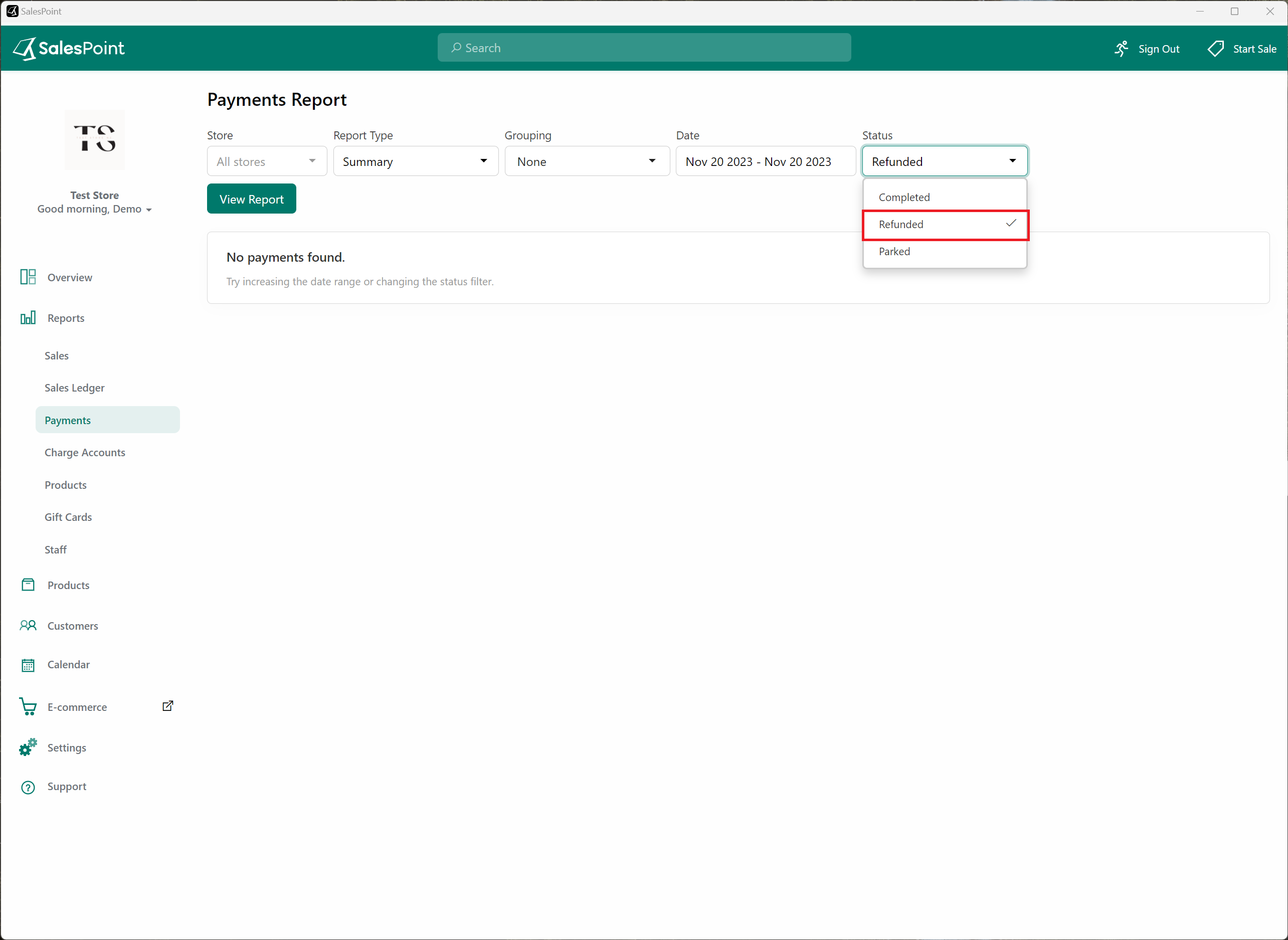Select Completed payment status

(904, 197)
